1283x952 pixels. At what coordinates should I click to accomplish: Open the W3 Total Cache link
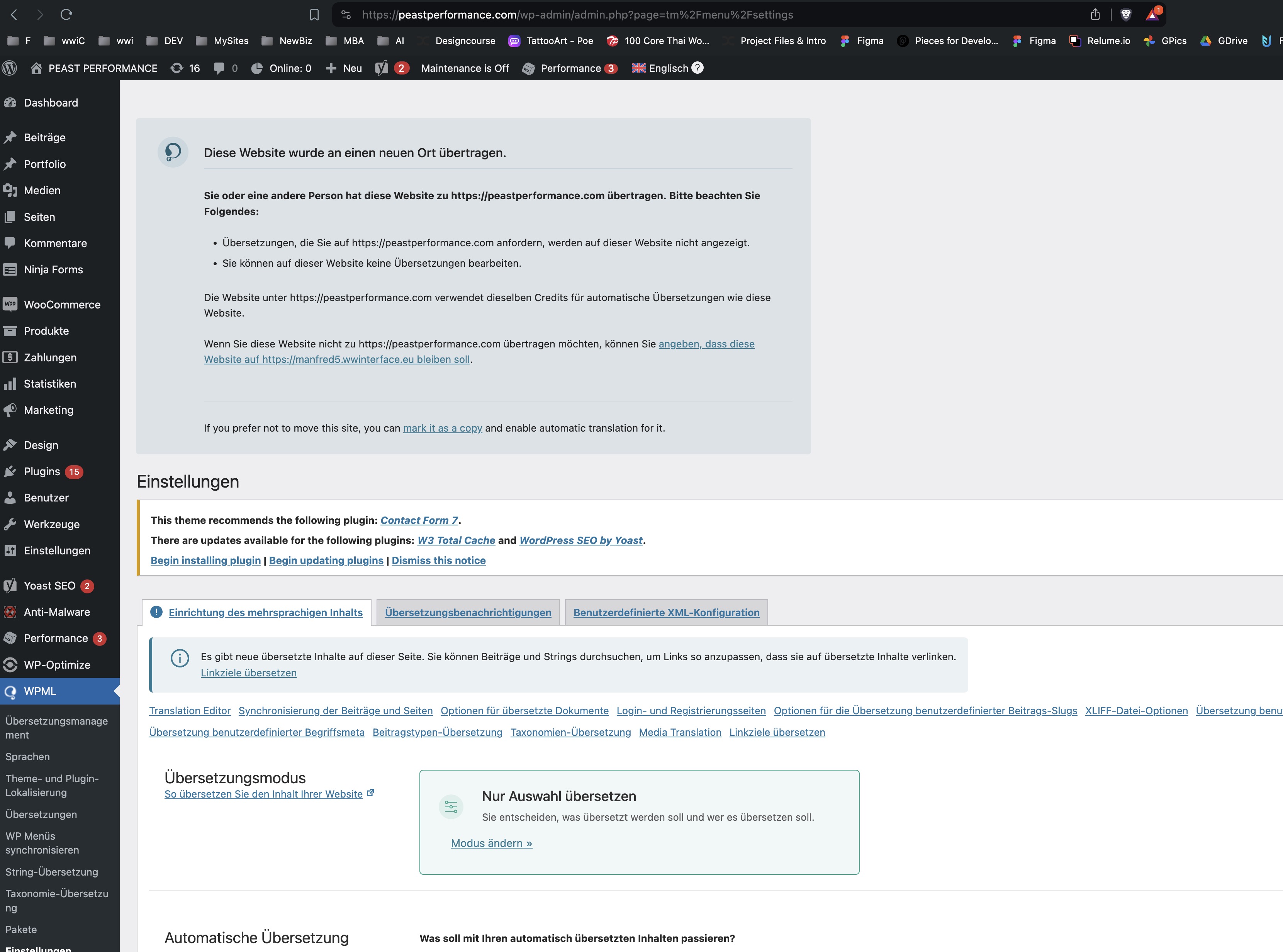click(456, 540)
